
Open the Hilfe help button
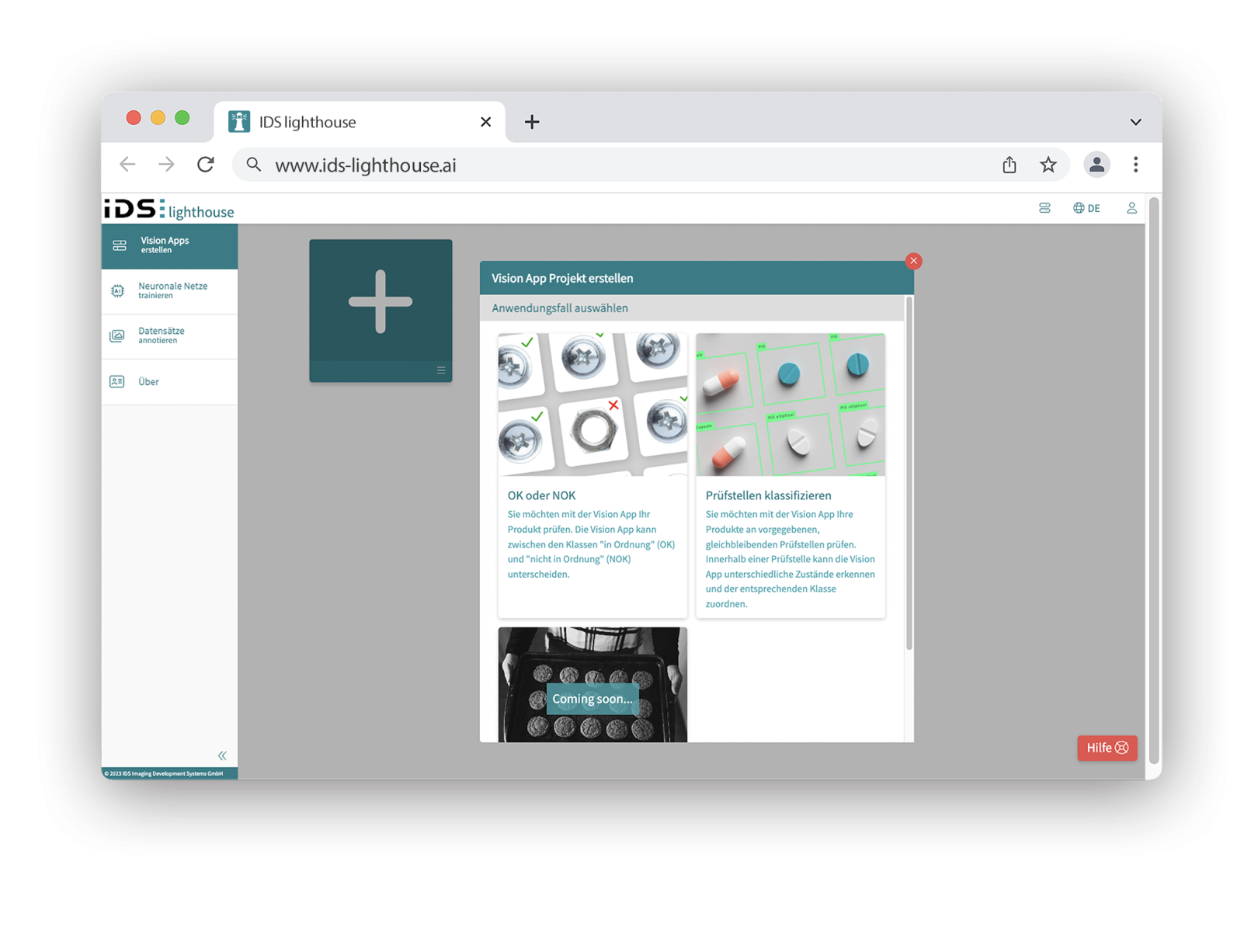click(1107, 748)
